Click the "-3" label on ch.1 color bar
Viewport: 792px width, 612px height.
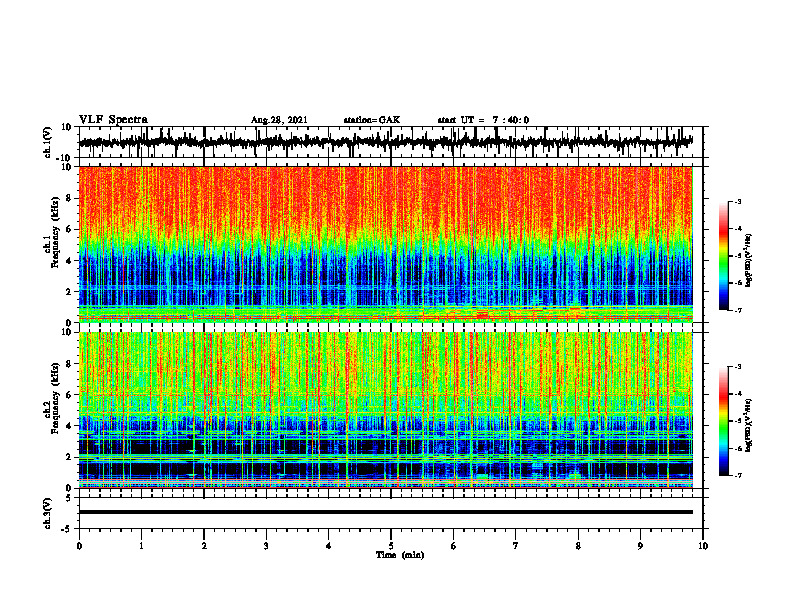738,201
